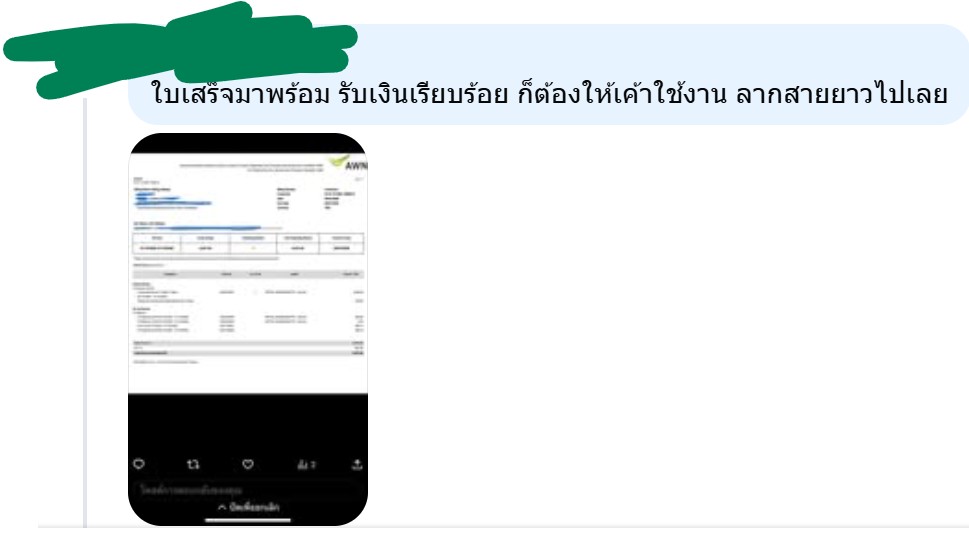969x537 pixels.
Task: Like the post with the heart icon
Action: click(248, 464)
